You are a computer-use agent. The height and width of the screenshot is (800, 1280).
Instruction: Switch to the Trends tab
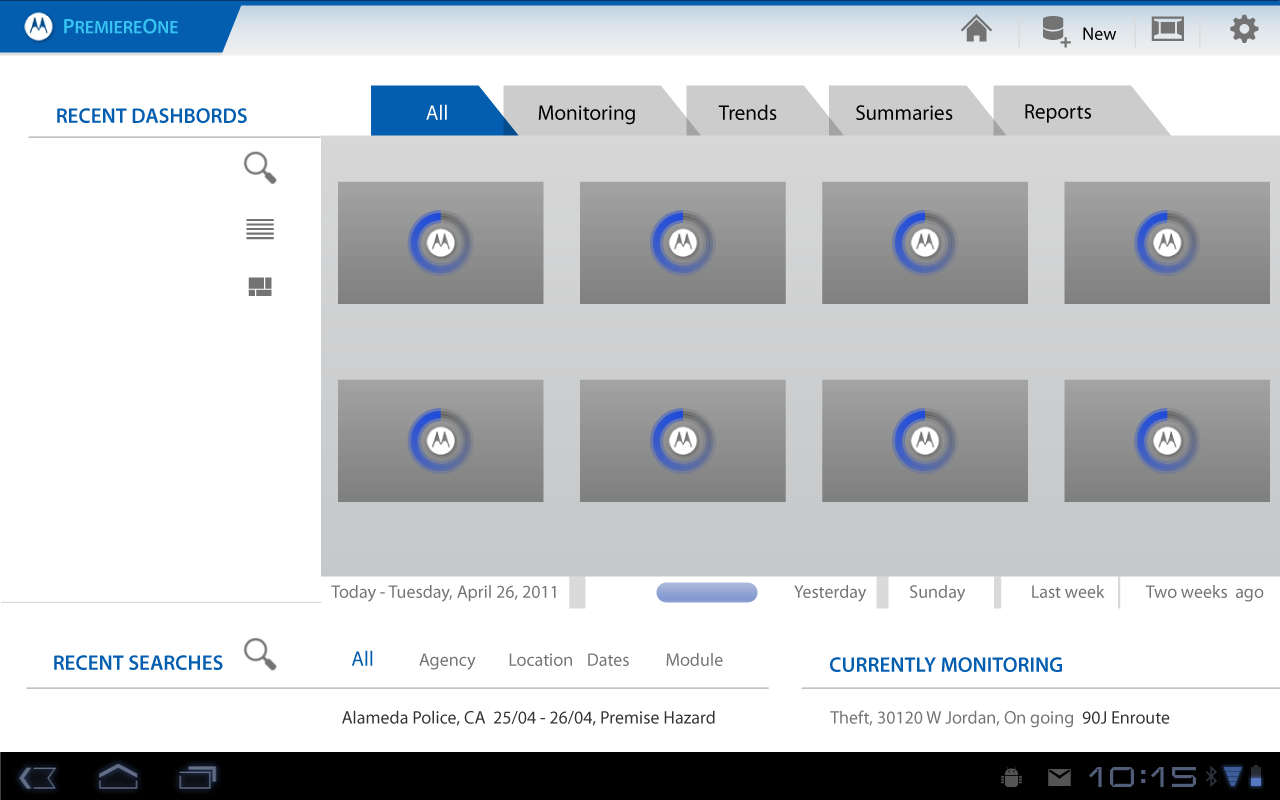click(748, 111)
